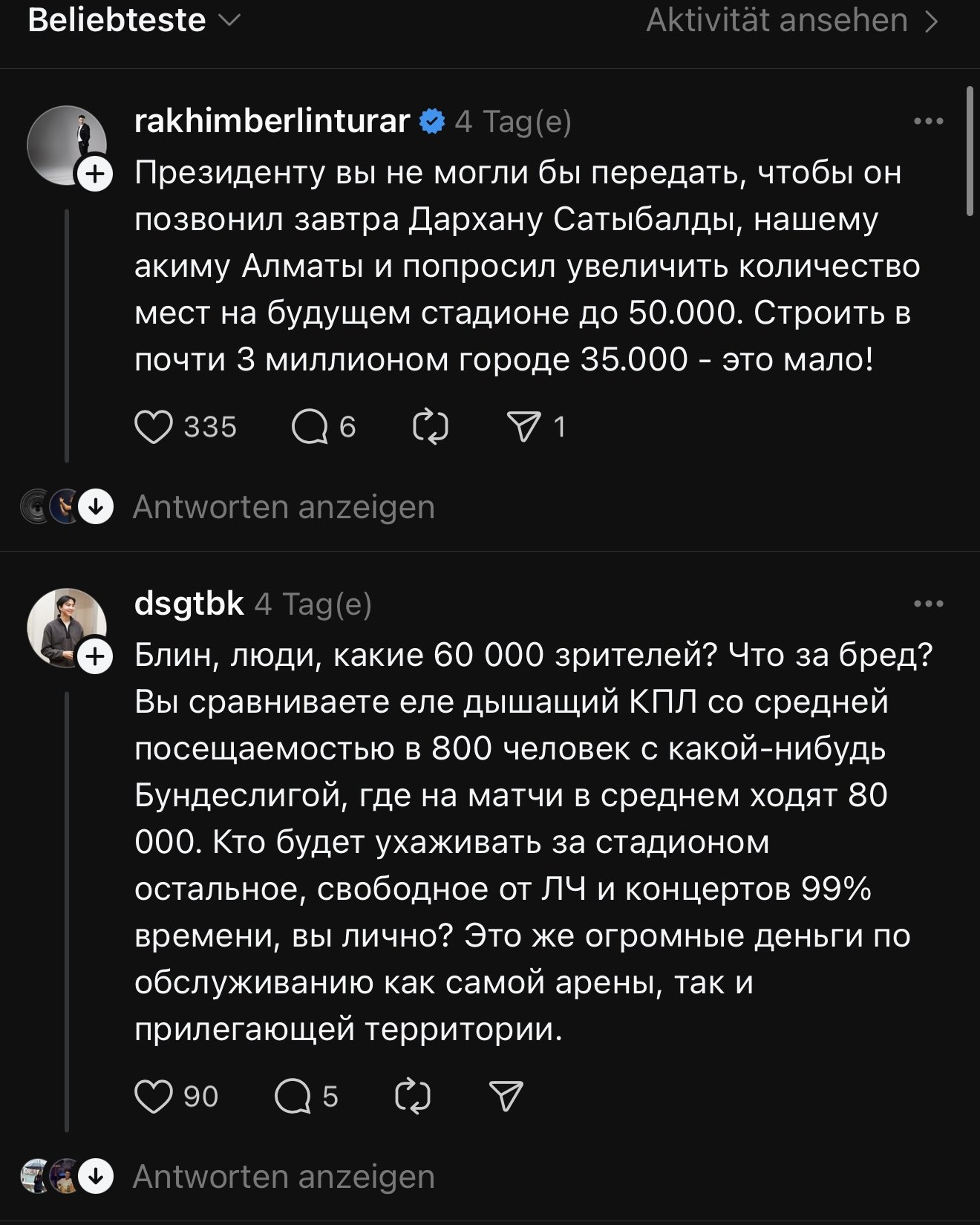Viewport: 980px width, 1225px height.
Task: Open comments on dsgtbk's post
Action: pos(293,1097)
